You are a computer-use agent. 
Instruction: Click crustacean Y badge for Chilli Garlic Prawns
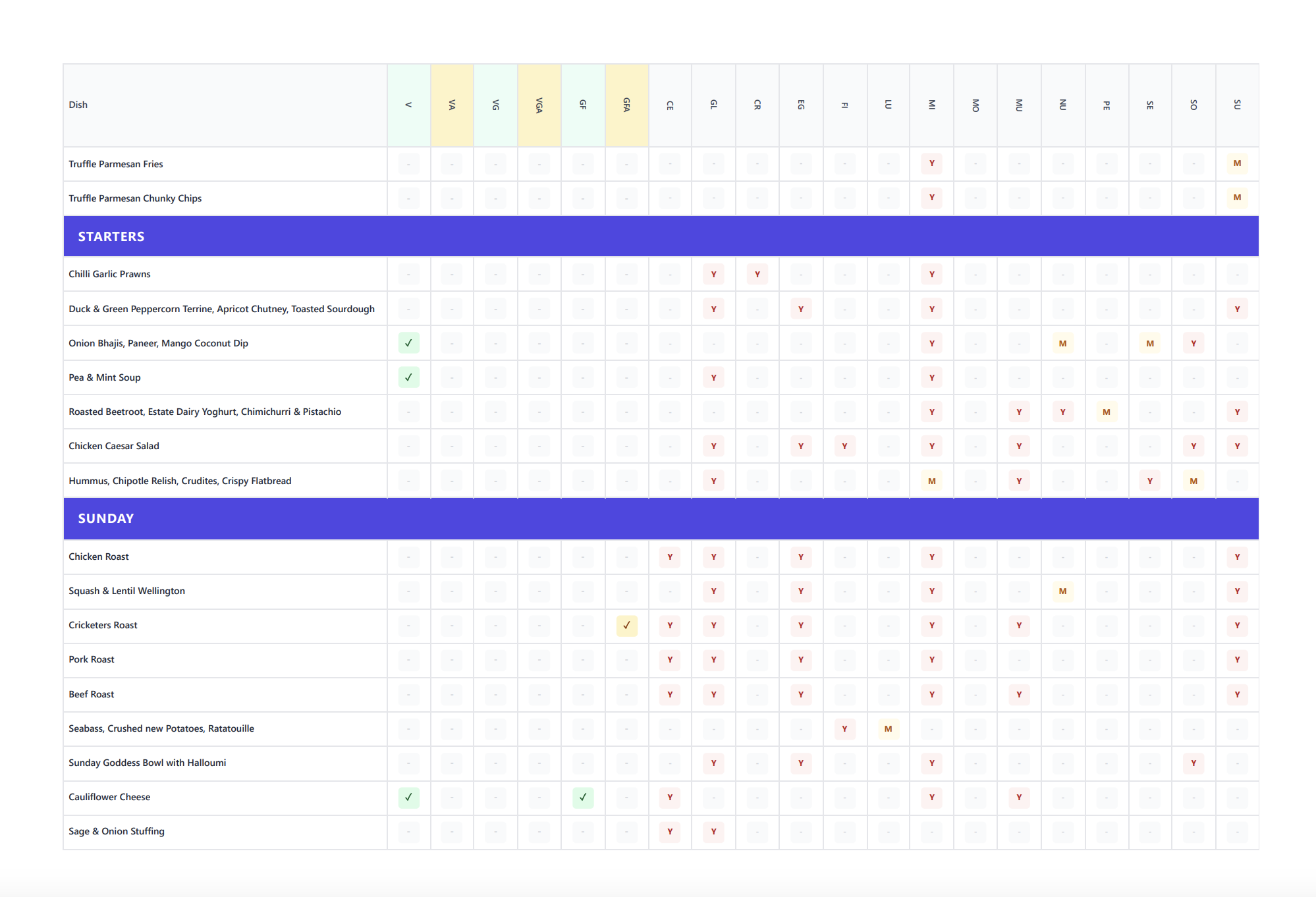coord(757,274)
